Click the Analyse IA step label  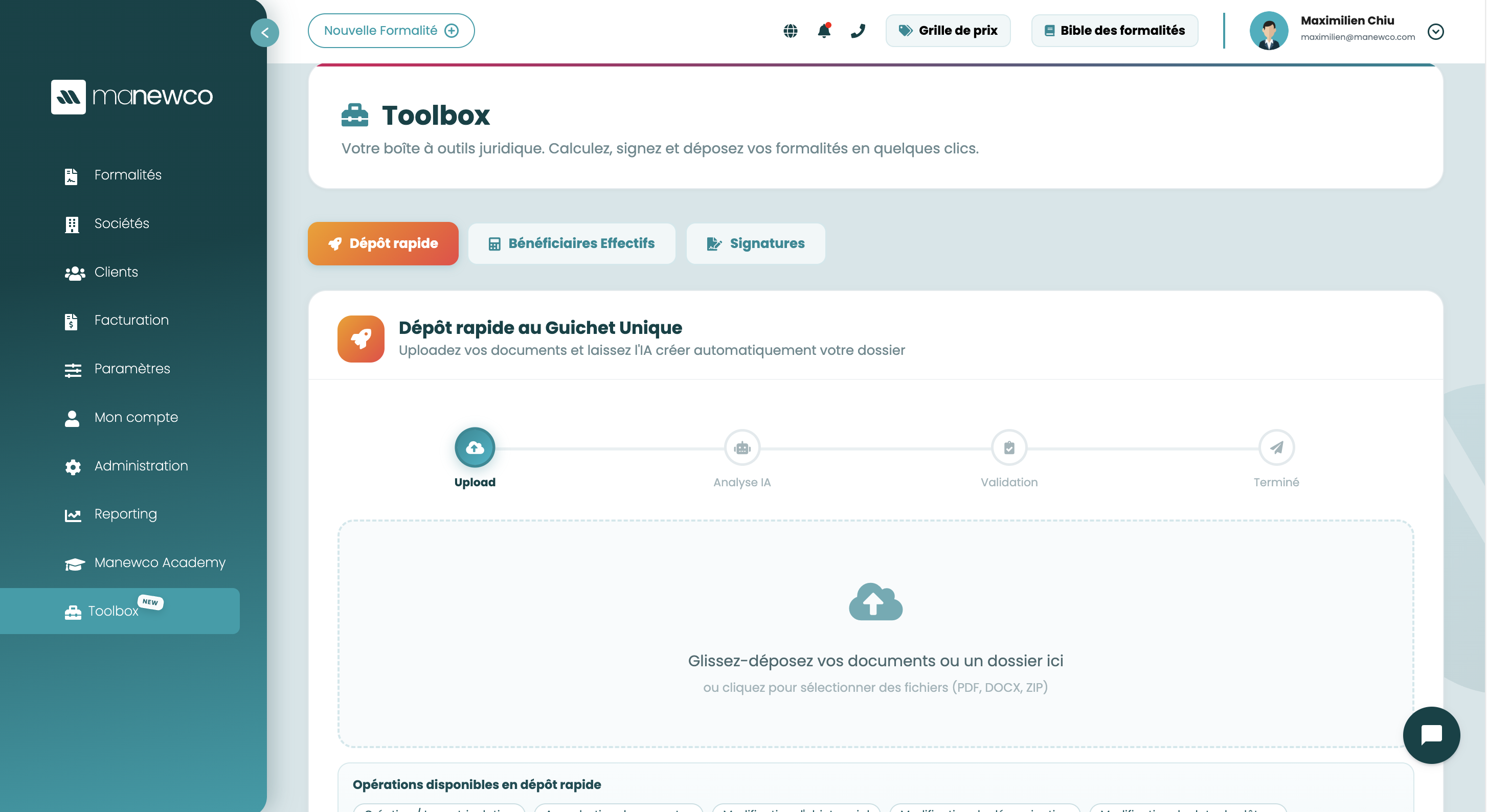(742, 483)
